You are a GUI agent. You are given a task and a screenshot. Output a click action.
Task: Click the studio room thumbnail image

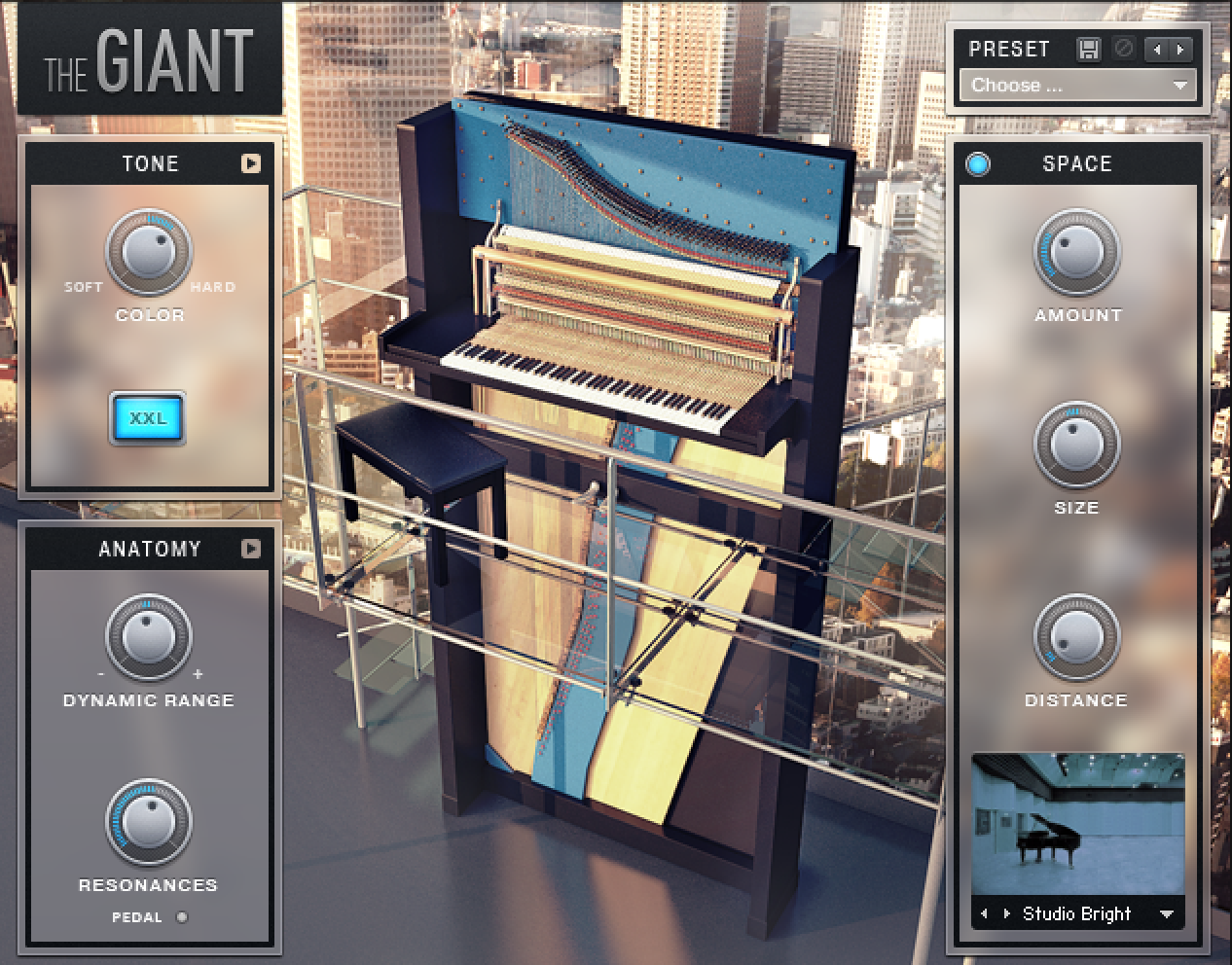(x=1077, y=824)
